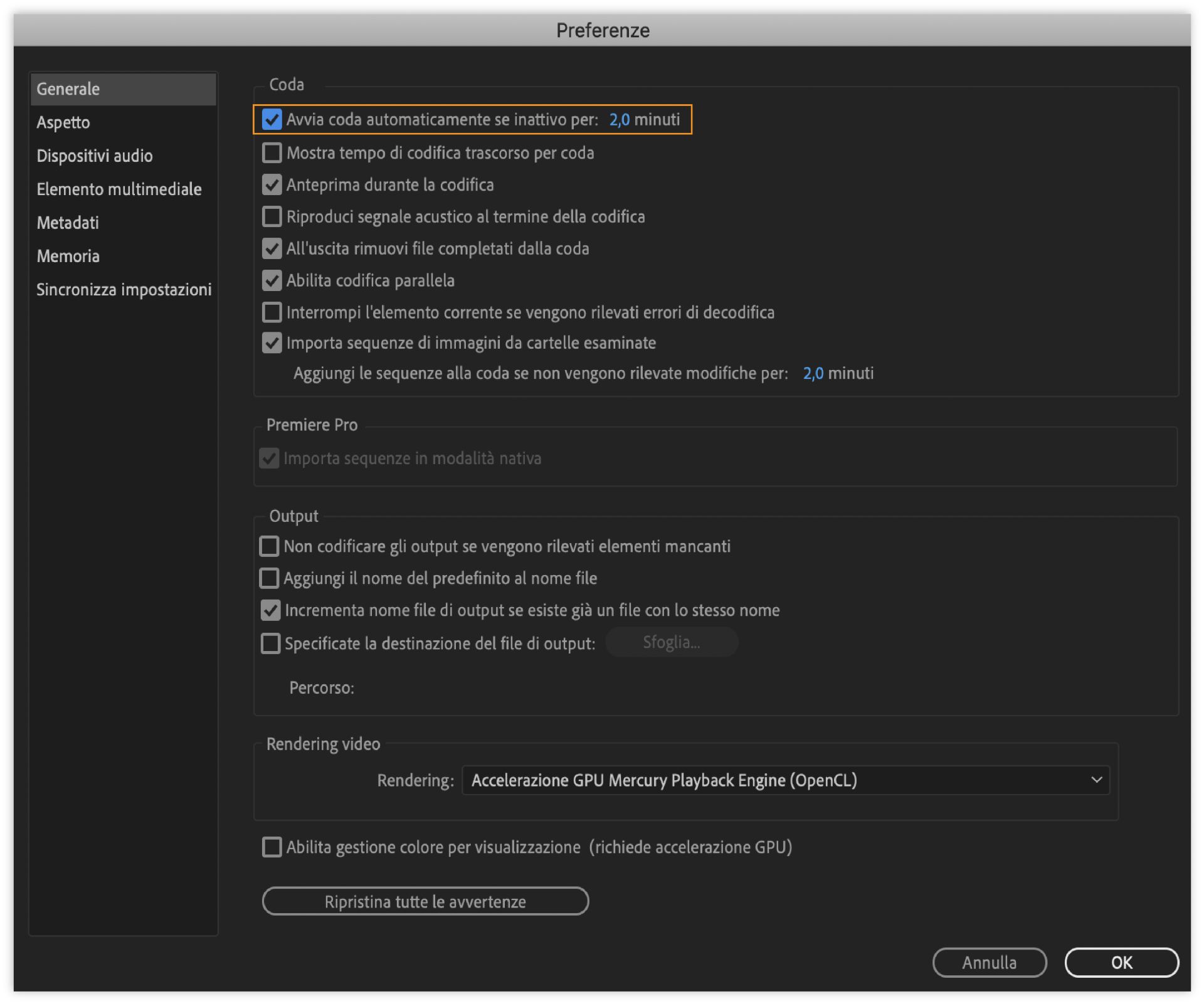Image resolution: width=1204 pixels, height=1006 pixels.
Task: Switch to the Memoria preferences section
Action: (68, 256)
